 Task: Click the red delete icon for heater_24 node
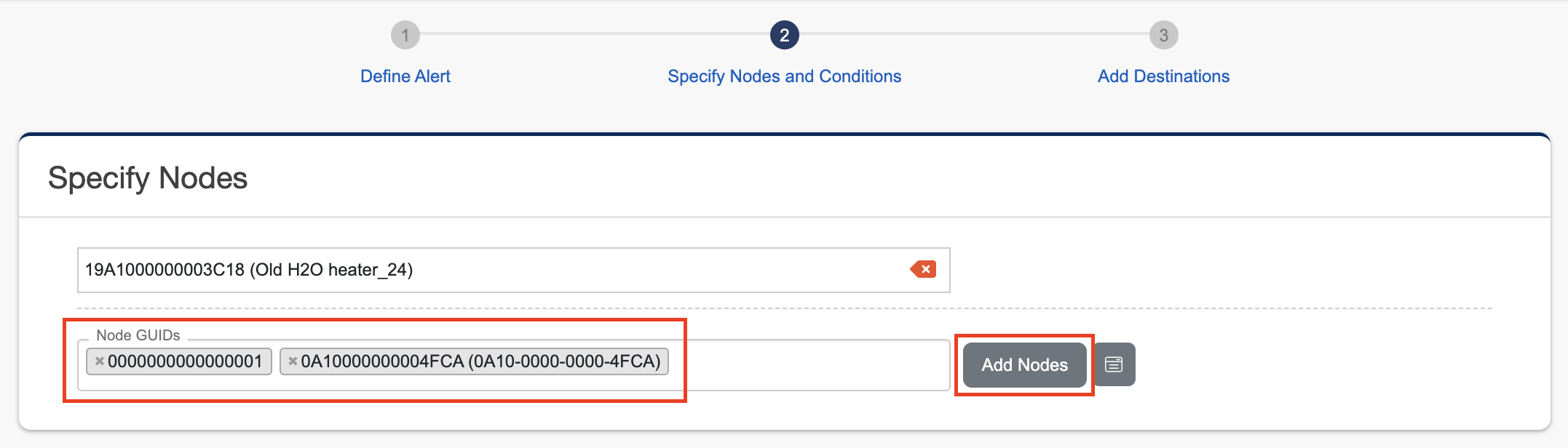point(924,270)
